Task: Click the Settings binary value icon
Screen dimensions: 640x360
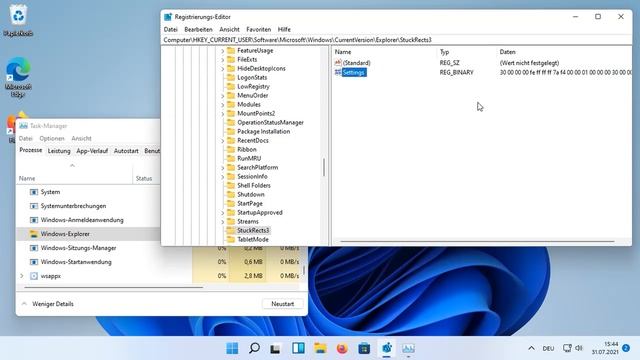Action: pos(338,72)
